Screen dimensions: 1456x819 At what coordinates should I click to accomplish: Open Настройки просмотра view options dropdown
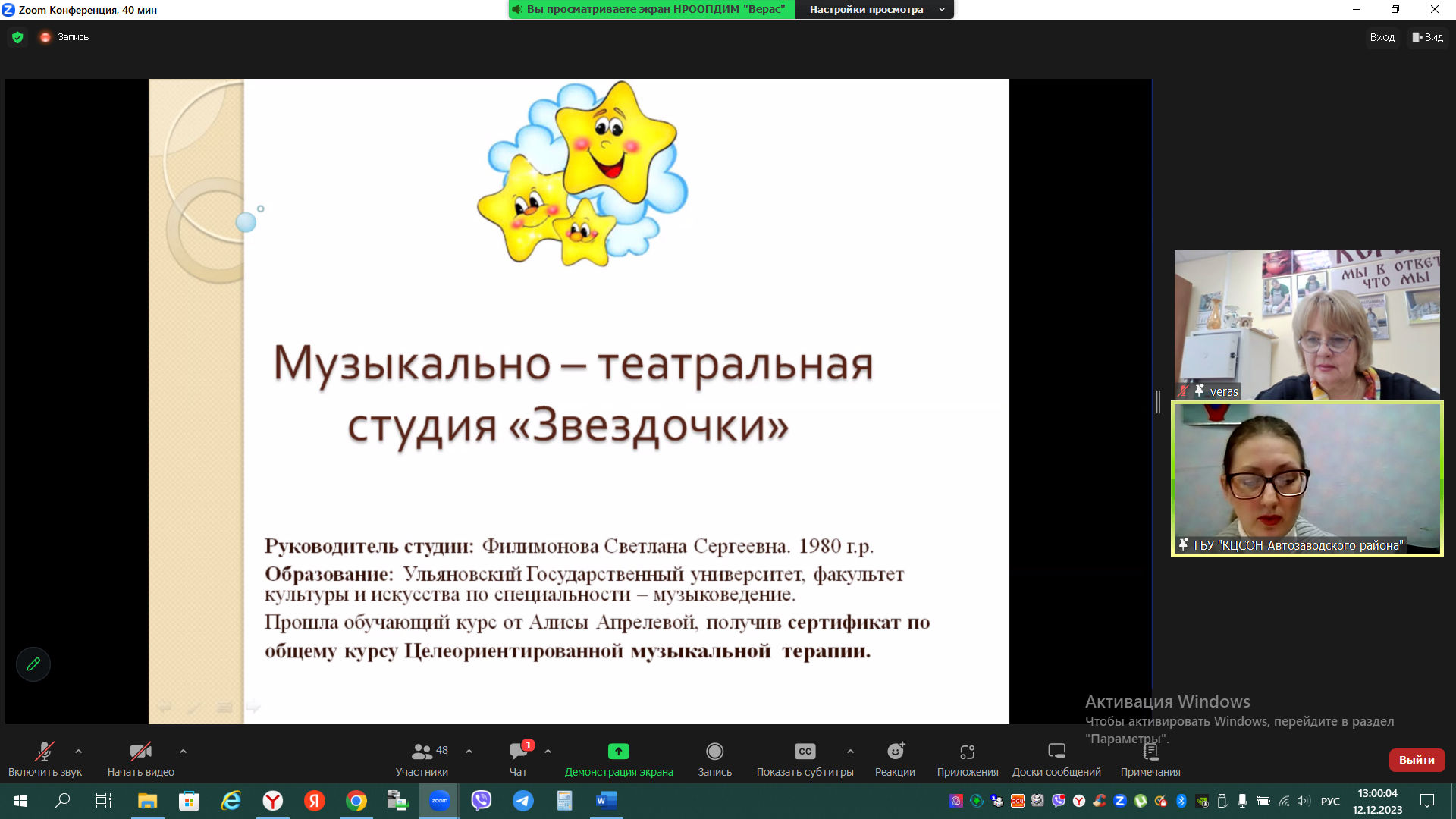click(875, 10)
